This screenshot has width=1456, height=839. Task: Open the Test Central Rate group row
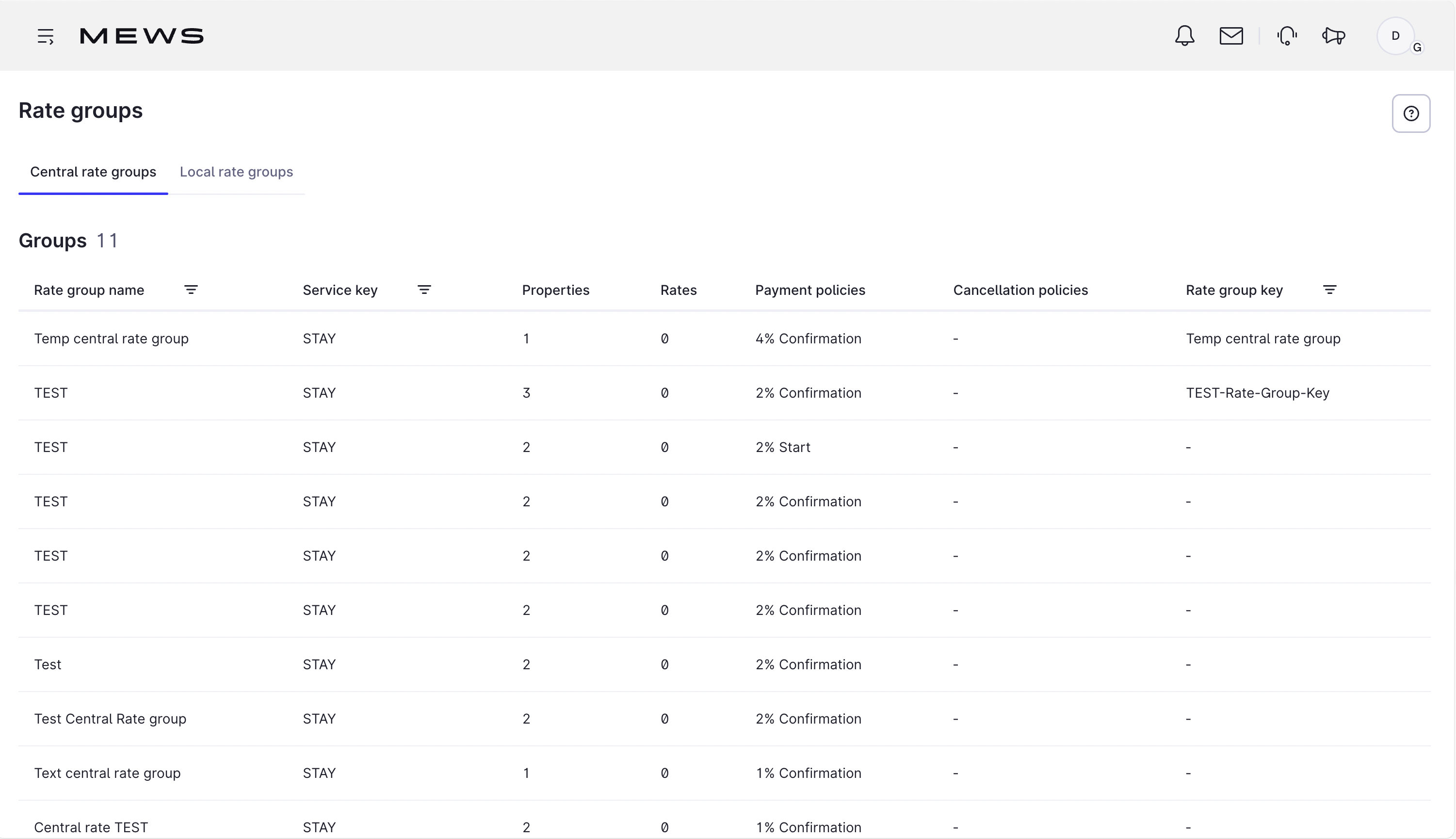pyautogui.click(x=724, y=719)
